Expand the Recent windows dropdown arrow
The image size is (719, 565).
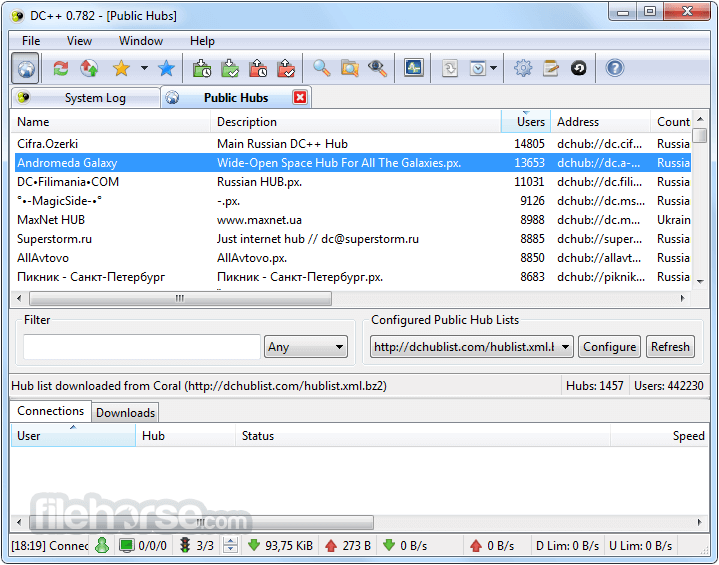[493, 69]
